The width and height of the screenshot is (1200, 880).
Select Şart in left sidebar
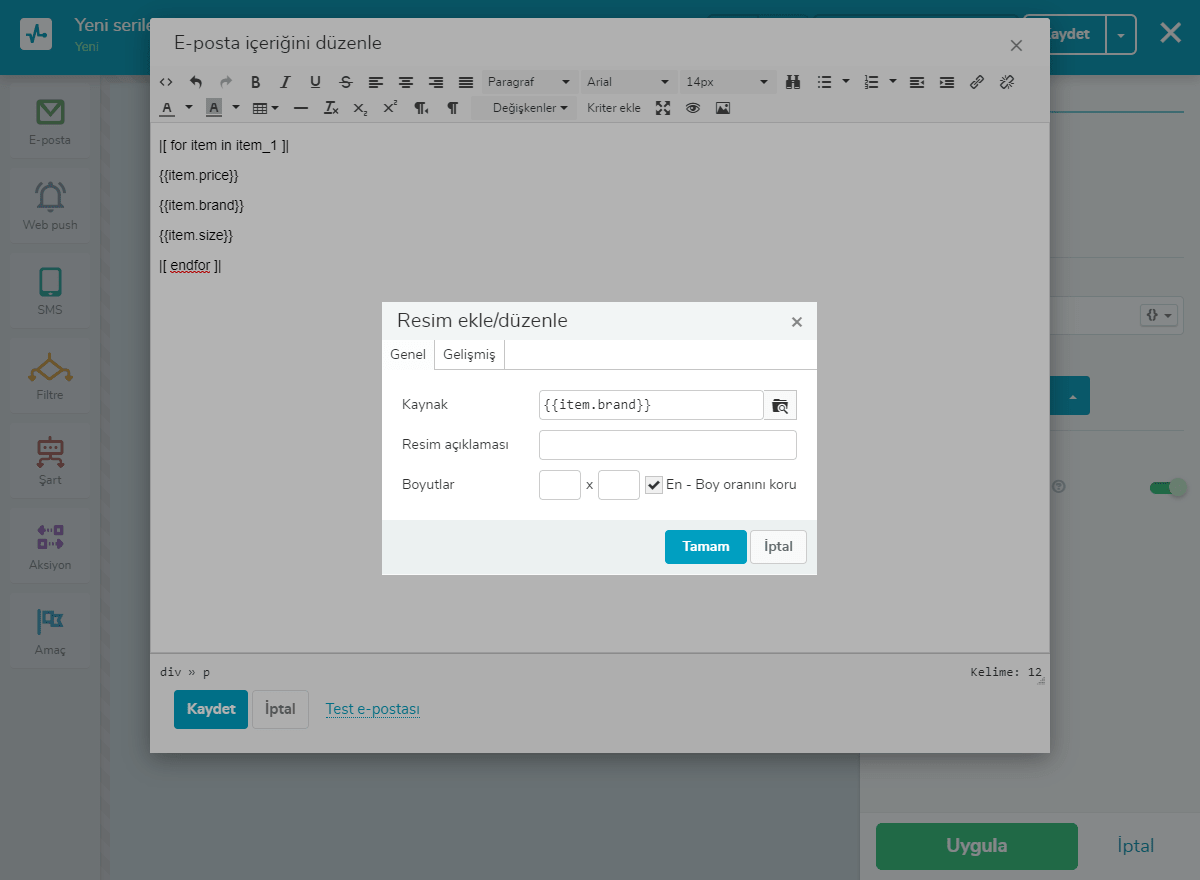(50, 462)
